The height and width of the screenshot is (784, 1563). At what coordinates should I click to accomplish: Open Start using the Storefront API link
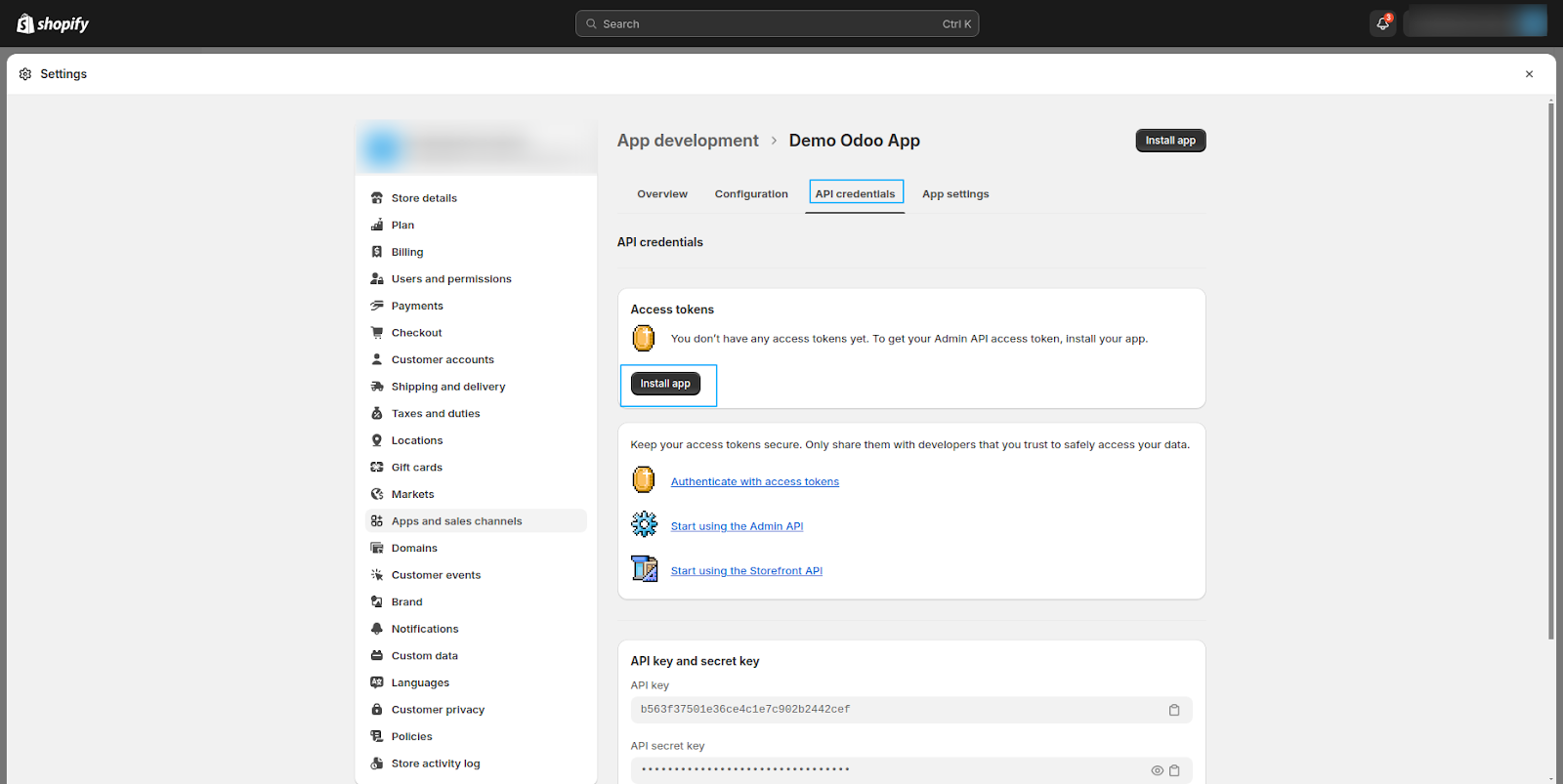tap(747, 571)
